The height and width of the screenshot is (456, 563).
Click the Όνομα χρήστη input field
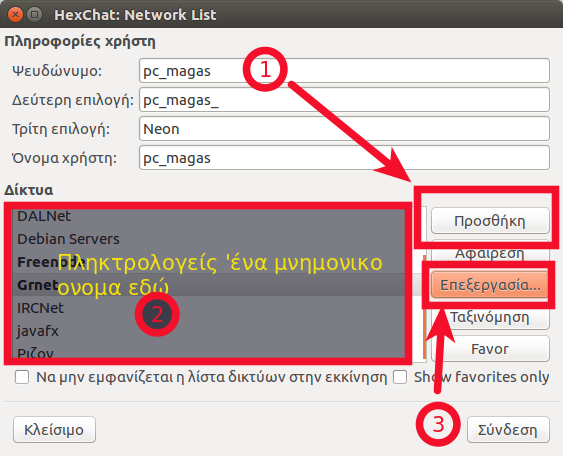pos(344,158)
